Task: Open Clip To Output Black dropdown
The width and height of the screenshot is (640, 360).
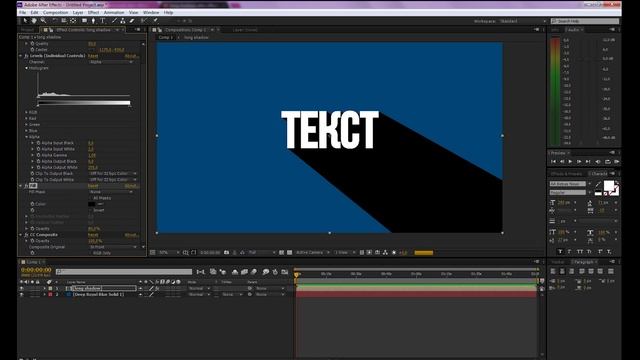Action: click(x=113, y=173)
